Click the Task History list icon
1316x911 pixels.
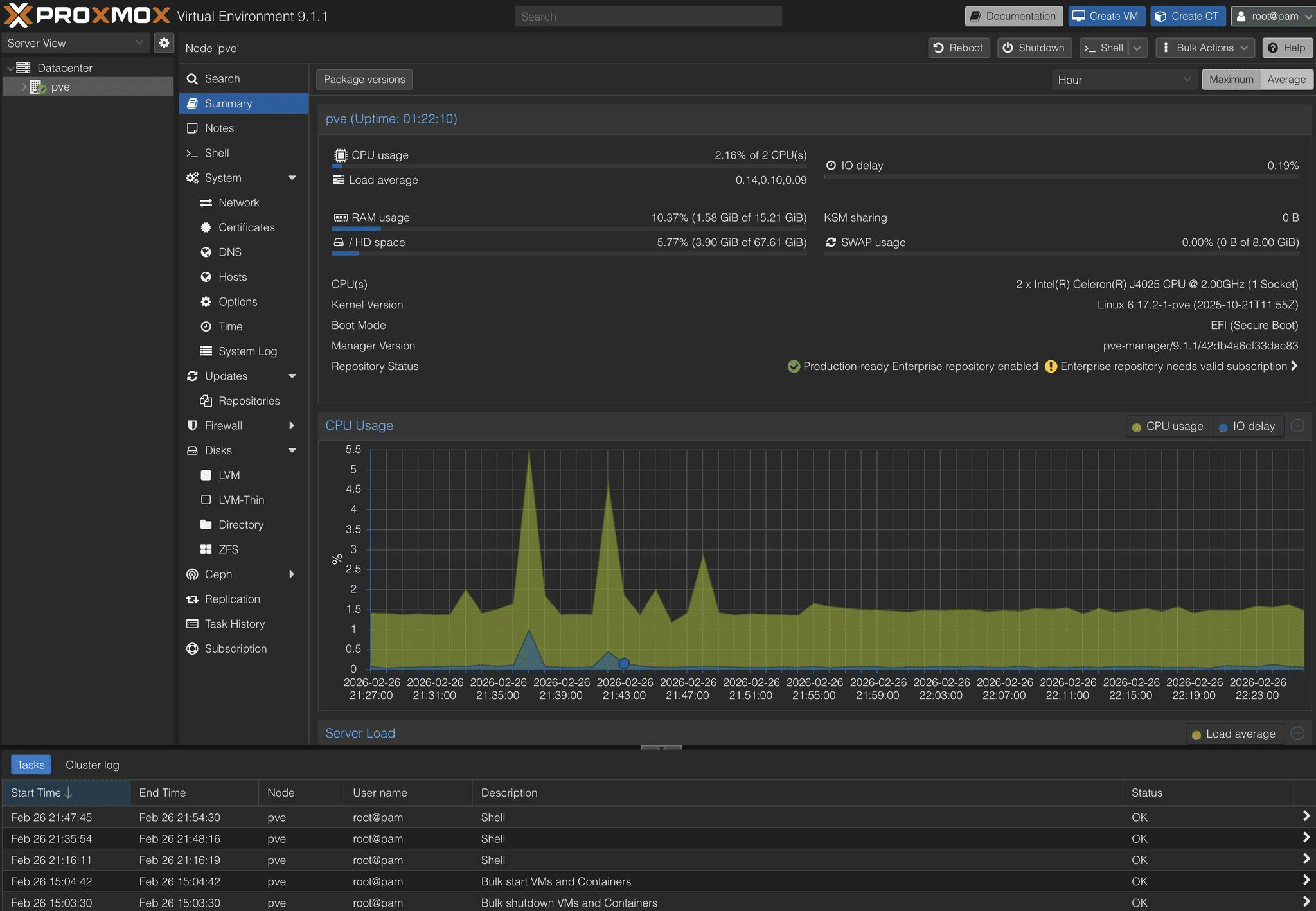coord(191,624)
